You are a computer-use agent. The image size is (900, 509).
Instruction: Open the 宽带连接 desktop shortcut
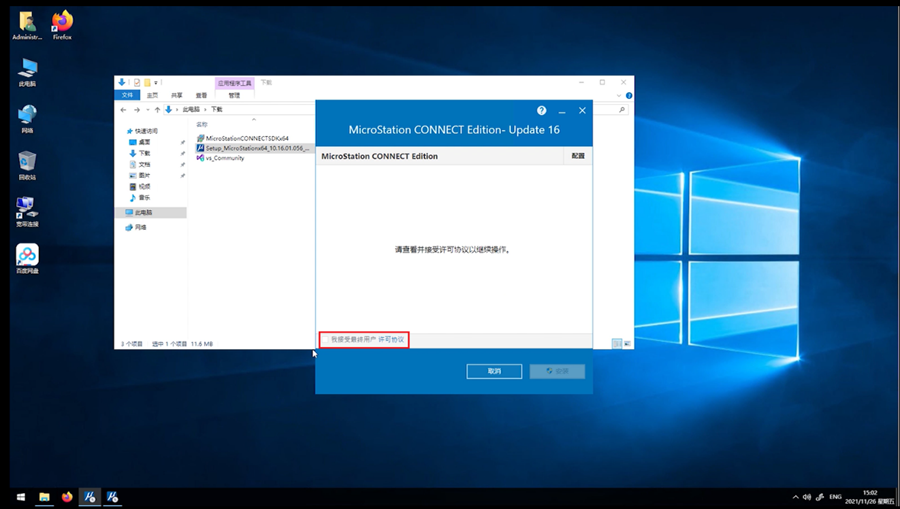[27, 212]
